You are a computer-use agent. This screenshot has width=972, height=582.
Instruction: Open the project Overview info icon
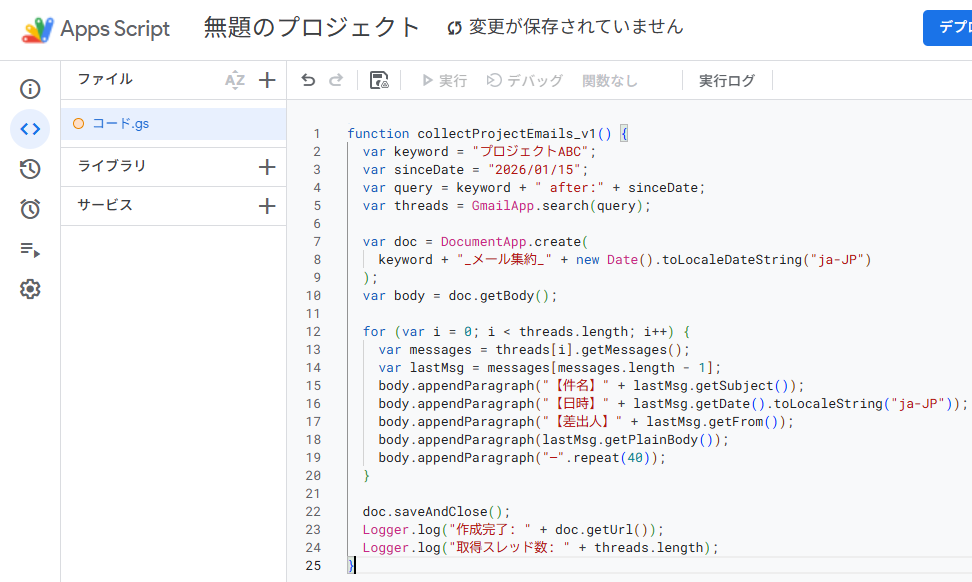coord(30,89)
